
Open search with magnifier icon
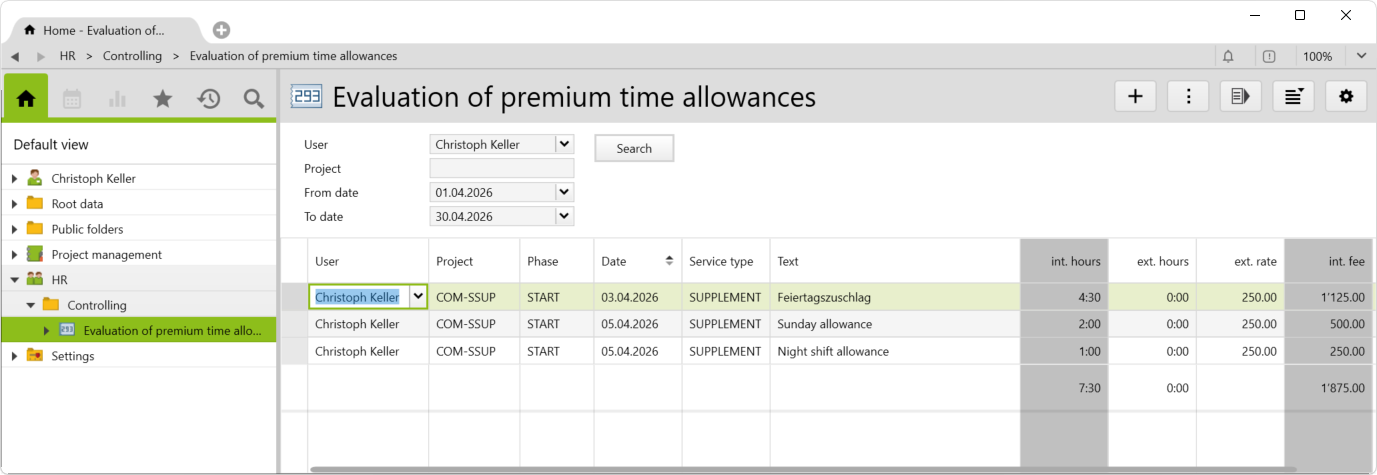click(253, 98)
